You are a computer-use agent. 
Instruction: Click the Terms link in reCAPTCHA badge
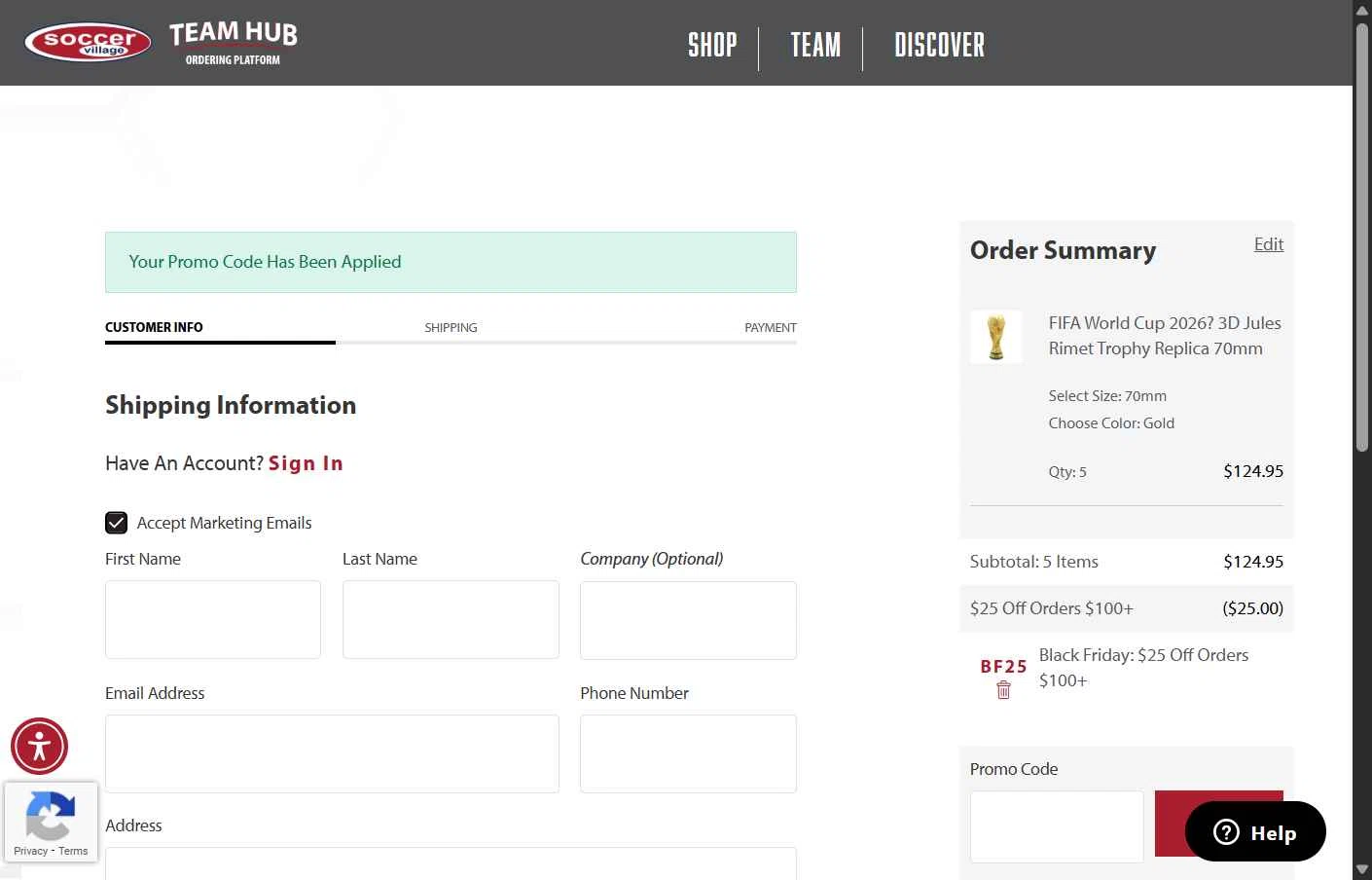coord(73,851)
